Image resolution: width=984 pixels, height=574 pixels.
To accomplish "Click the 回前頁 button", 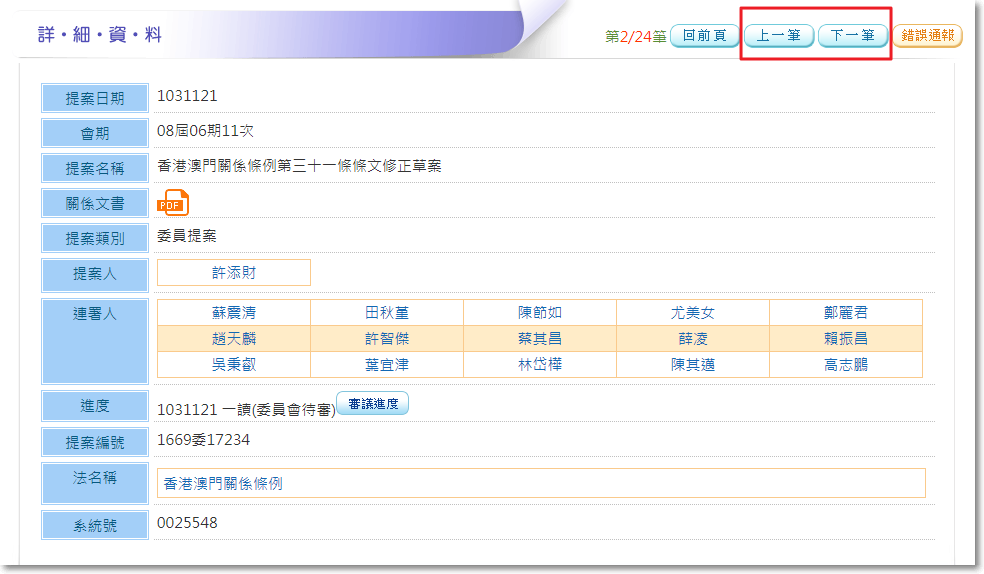I will pos(704,36).
